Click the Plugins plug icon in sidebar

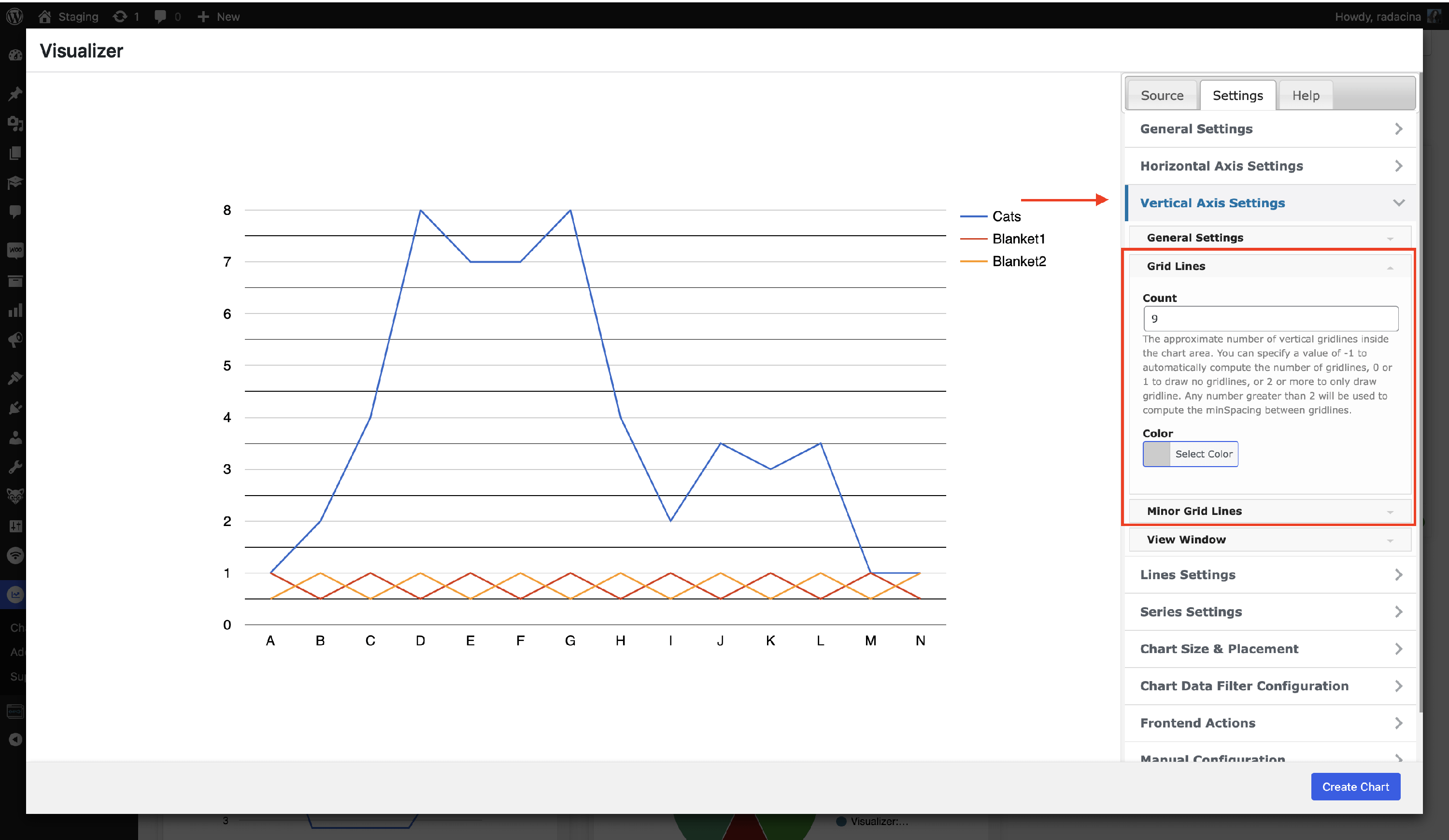[x=15, y=408]
